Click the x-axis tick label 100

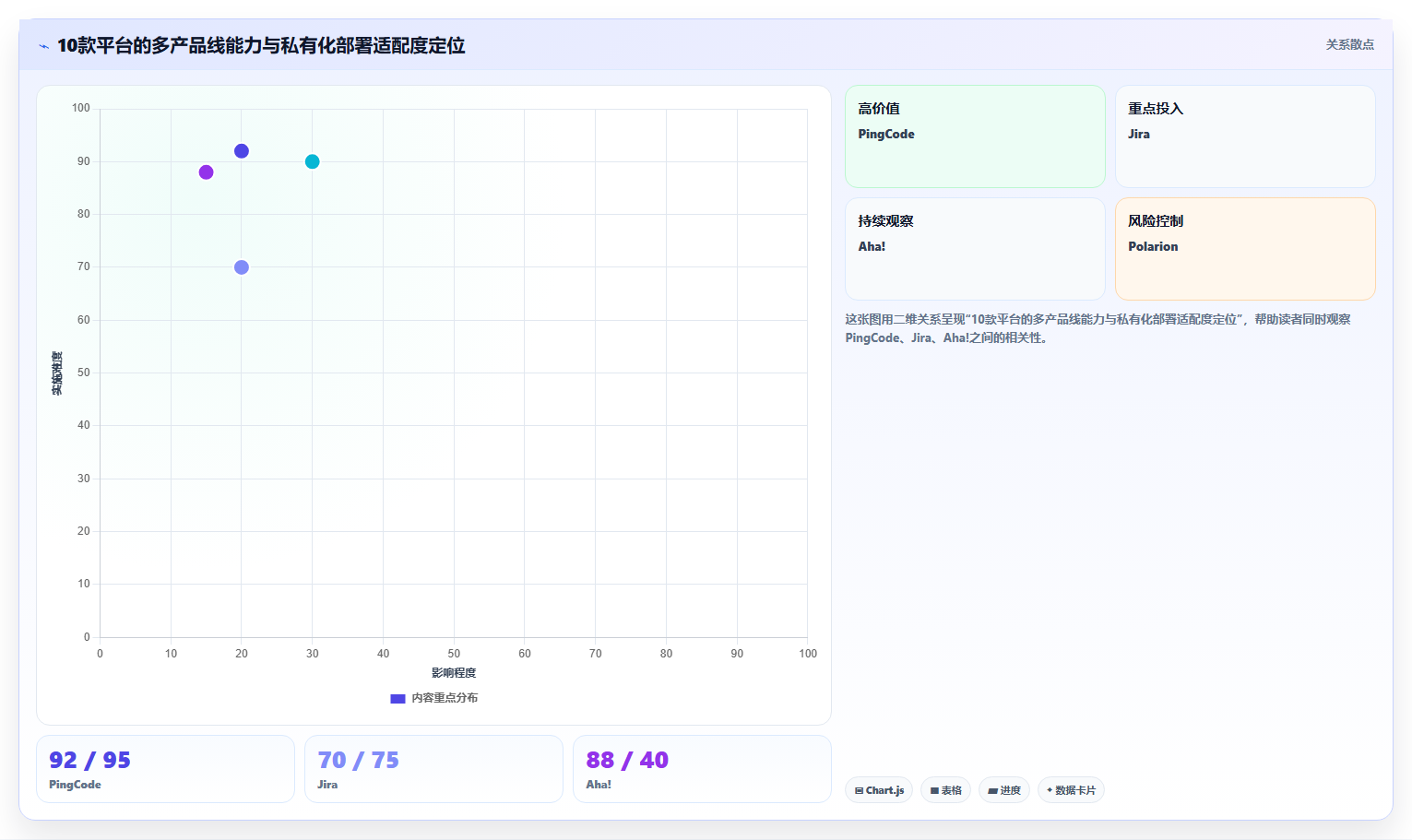[x=808, y=654]
